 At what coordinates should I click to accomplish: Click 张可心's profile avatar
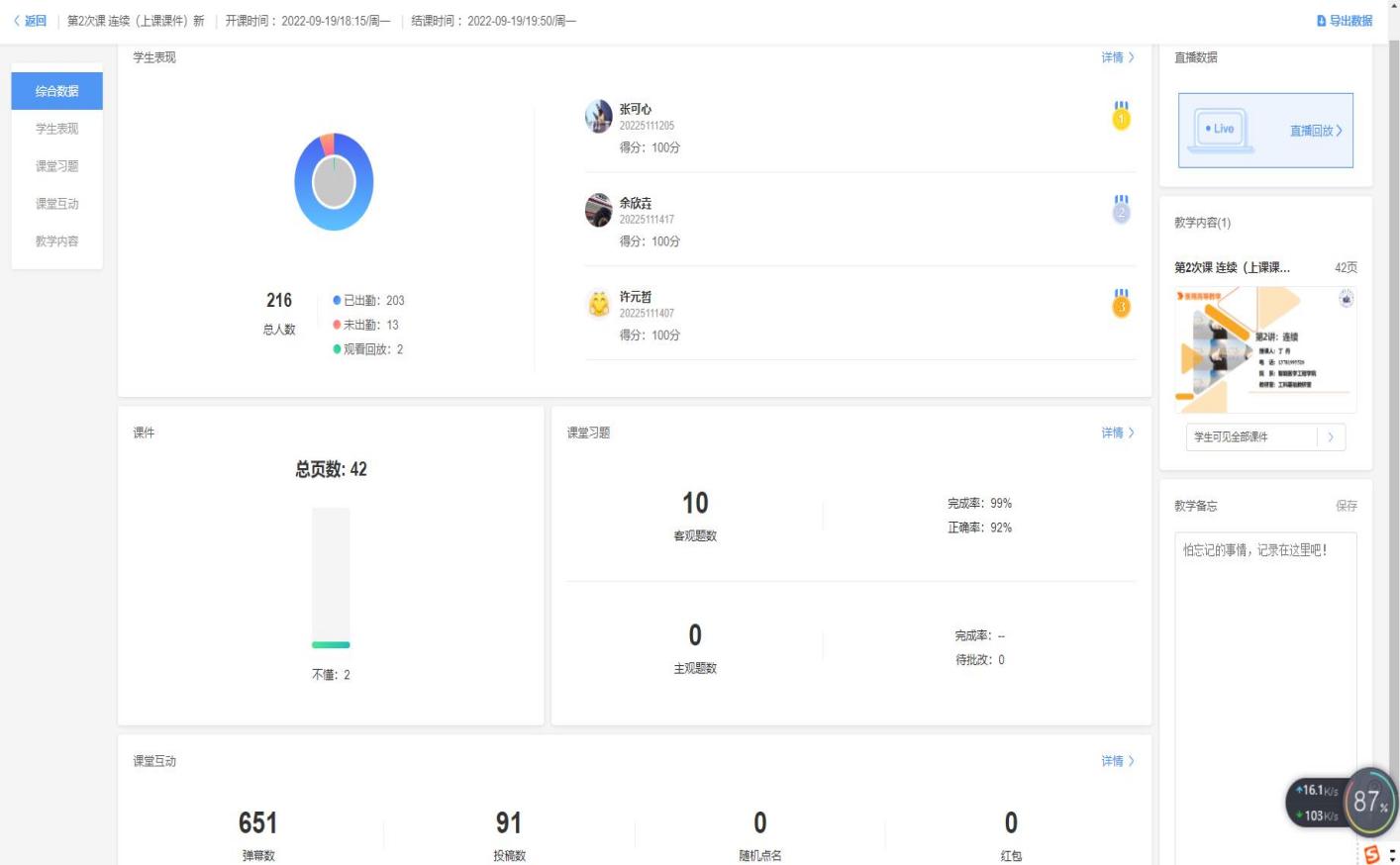click(x=599, y=116)
